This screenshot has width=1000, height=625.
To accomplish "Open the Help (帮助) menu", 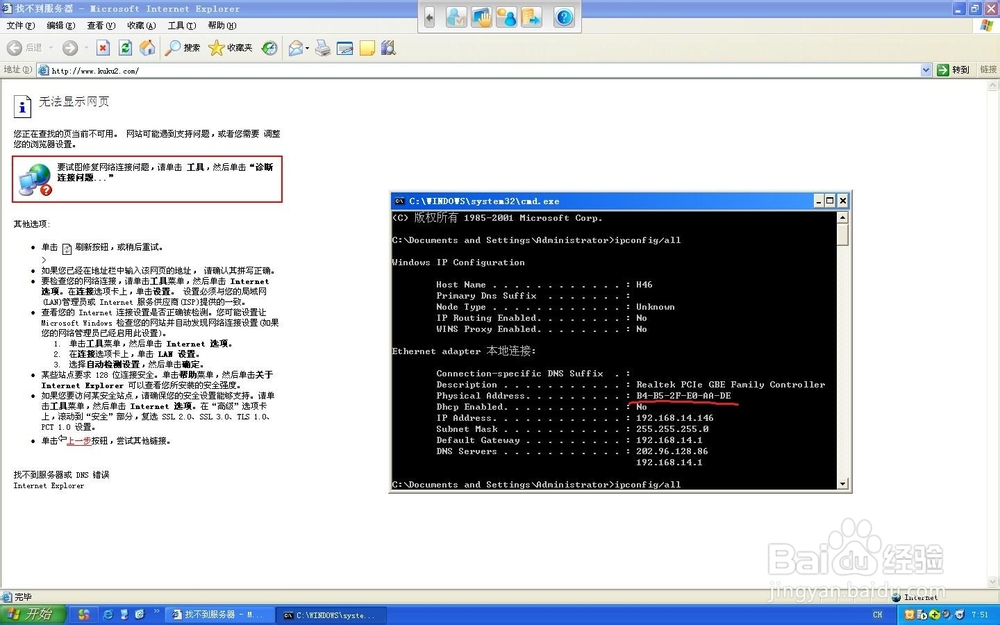I will coord(222,26).
